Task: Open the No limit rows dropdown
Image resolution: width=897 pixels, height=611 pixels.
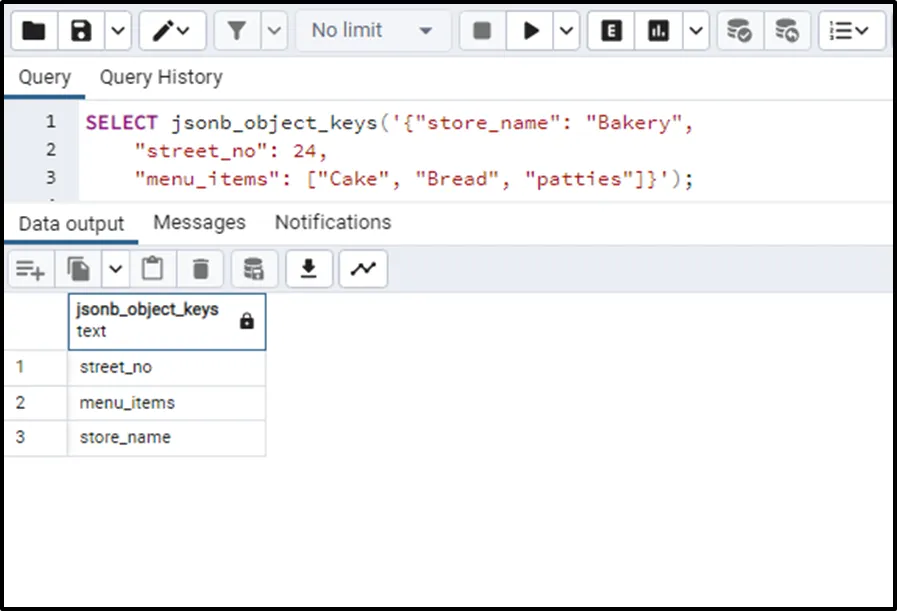Action: [x=372, y=31]
